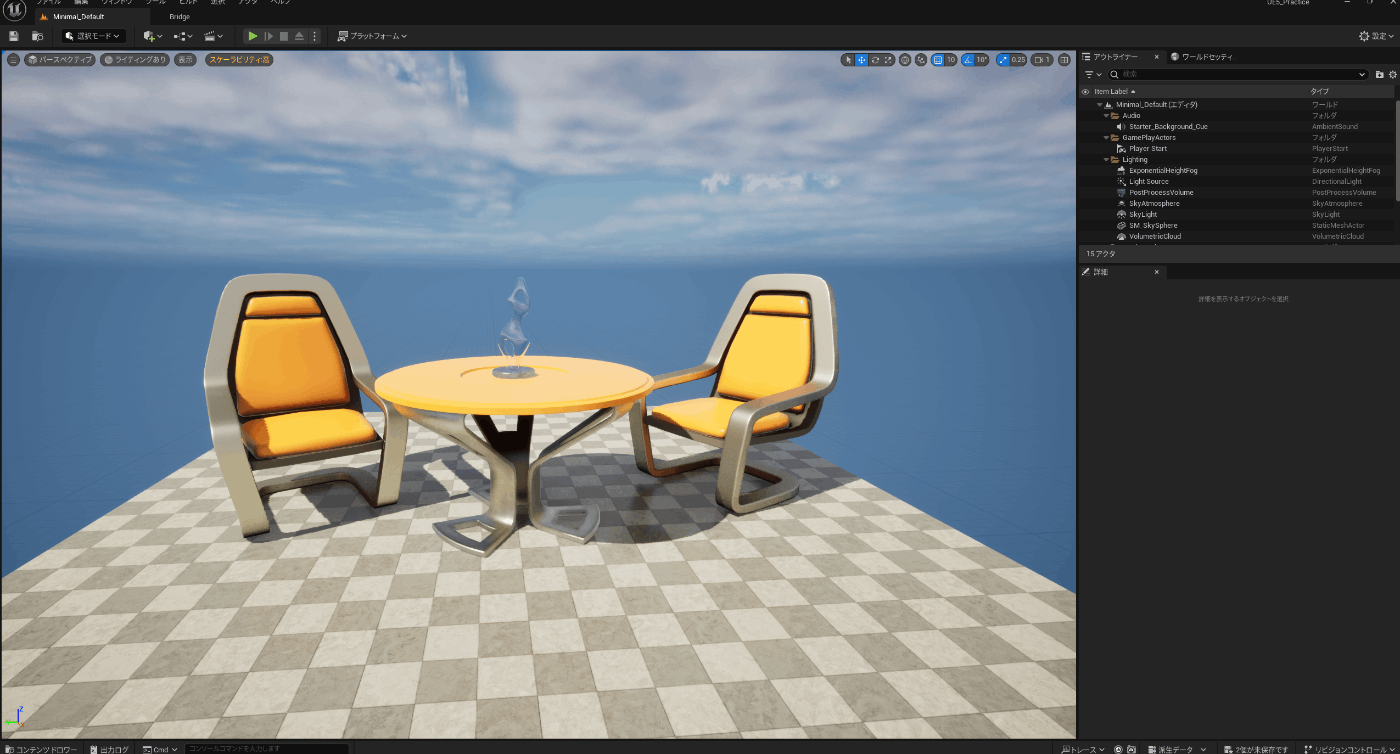Open the プラットフォーム platforms dropdown
Viewport: 1400px width, 754px height.
point(372,36)
